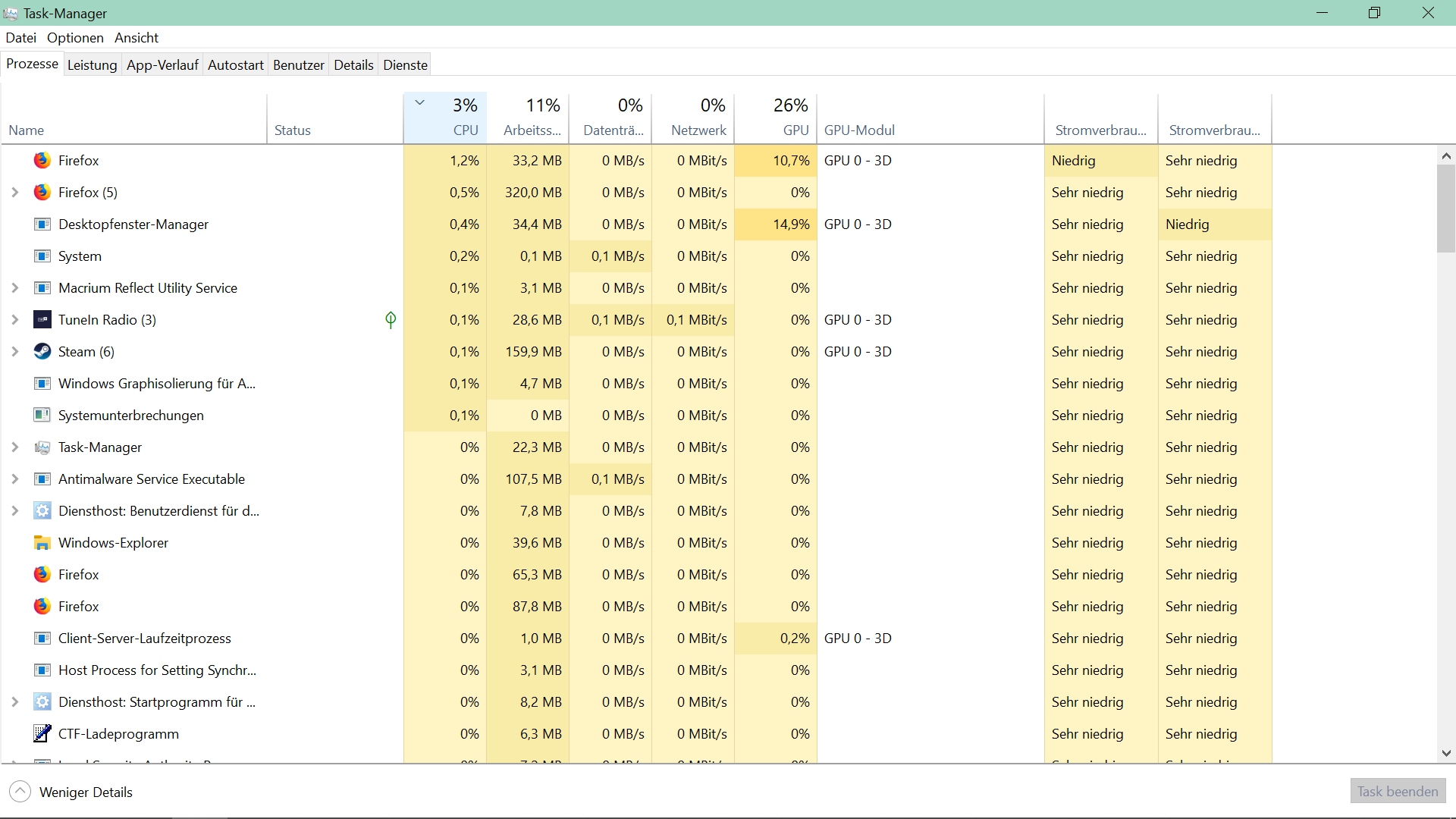Click the Desktopfenster-Manager process icon
This screenshot has height=819, width=1456.
(42, 224)
